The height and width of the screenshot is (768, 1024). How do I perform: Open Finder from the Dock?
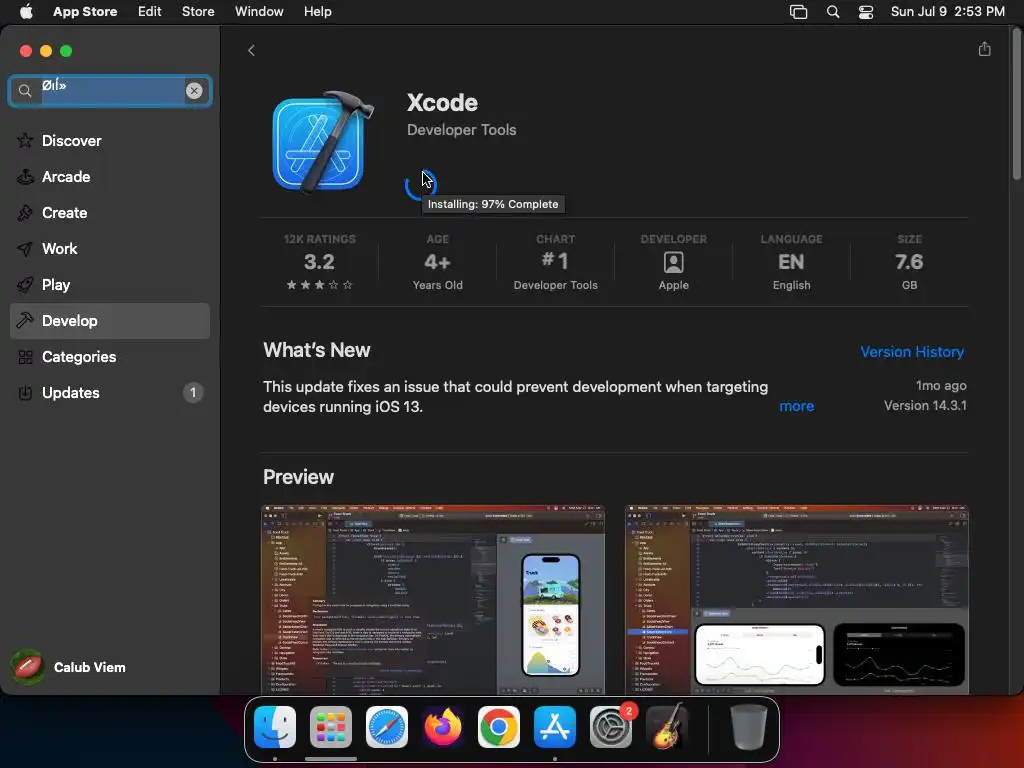(274, 727)
